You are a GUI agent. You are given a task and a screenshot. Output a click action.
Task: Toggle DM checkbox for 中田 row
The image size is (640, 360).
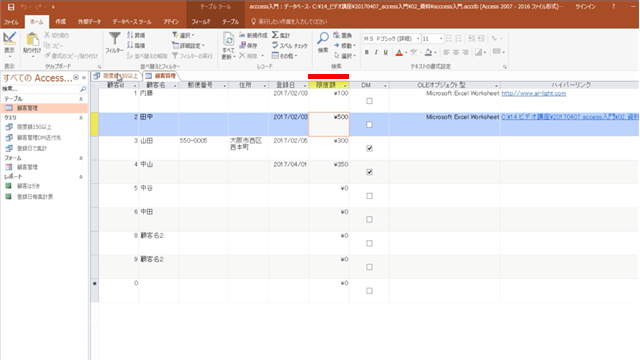tap(369, 220)
